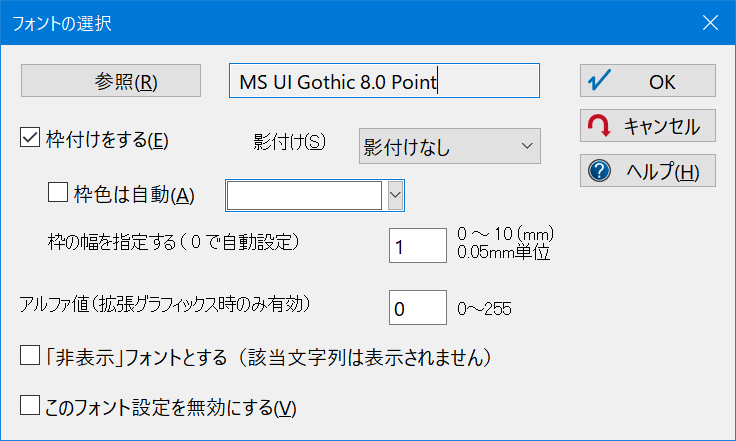Click the red undo arrow Cancel icon

point(599,126)
